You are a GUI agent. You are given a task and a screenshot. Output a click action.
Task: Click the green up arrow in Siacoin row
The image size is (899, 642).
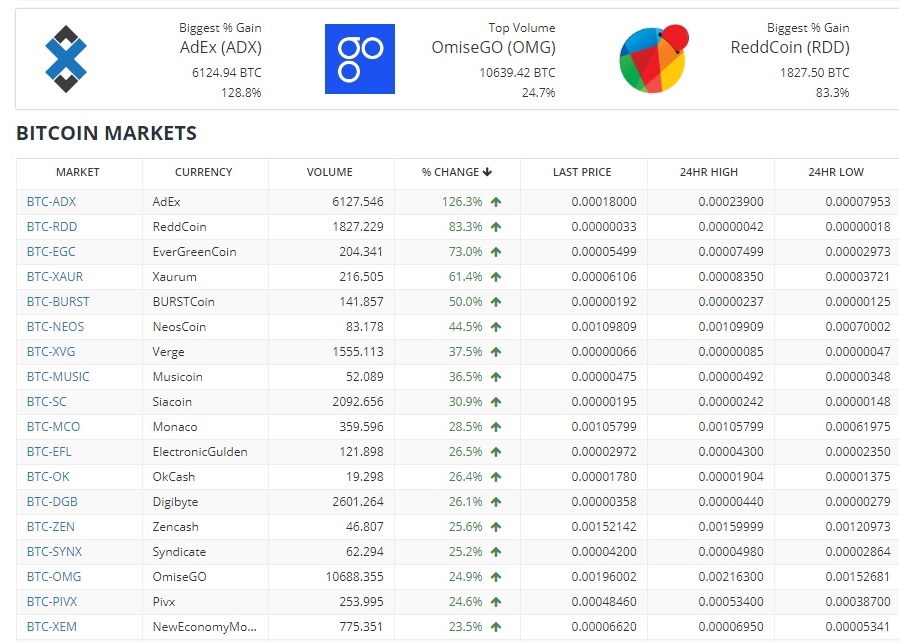[x=496, y=402]
